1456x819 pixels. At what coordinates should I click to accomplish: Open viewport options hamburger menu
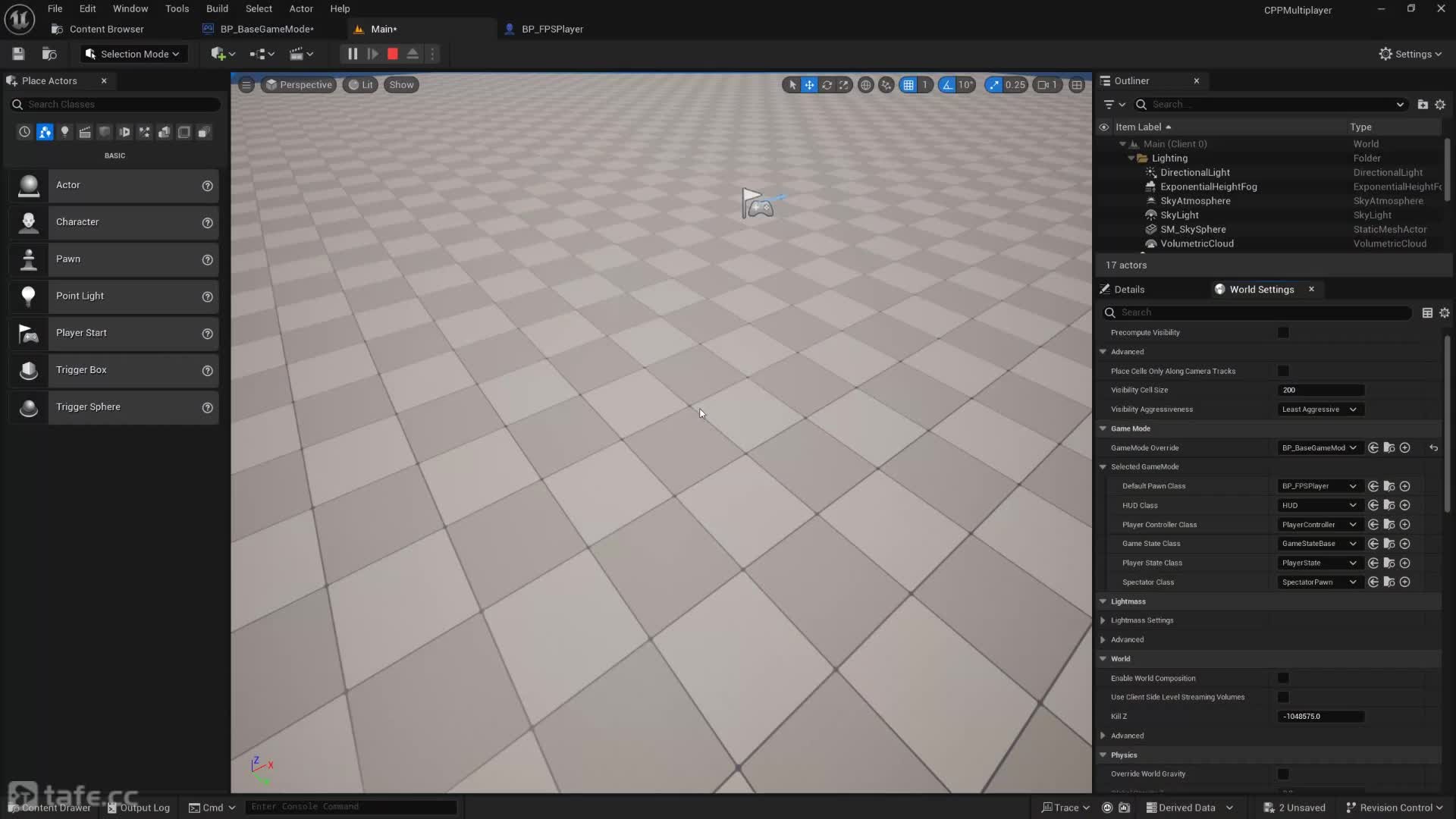(x=246, y=85)
